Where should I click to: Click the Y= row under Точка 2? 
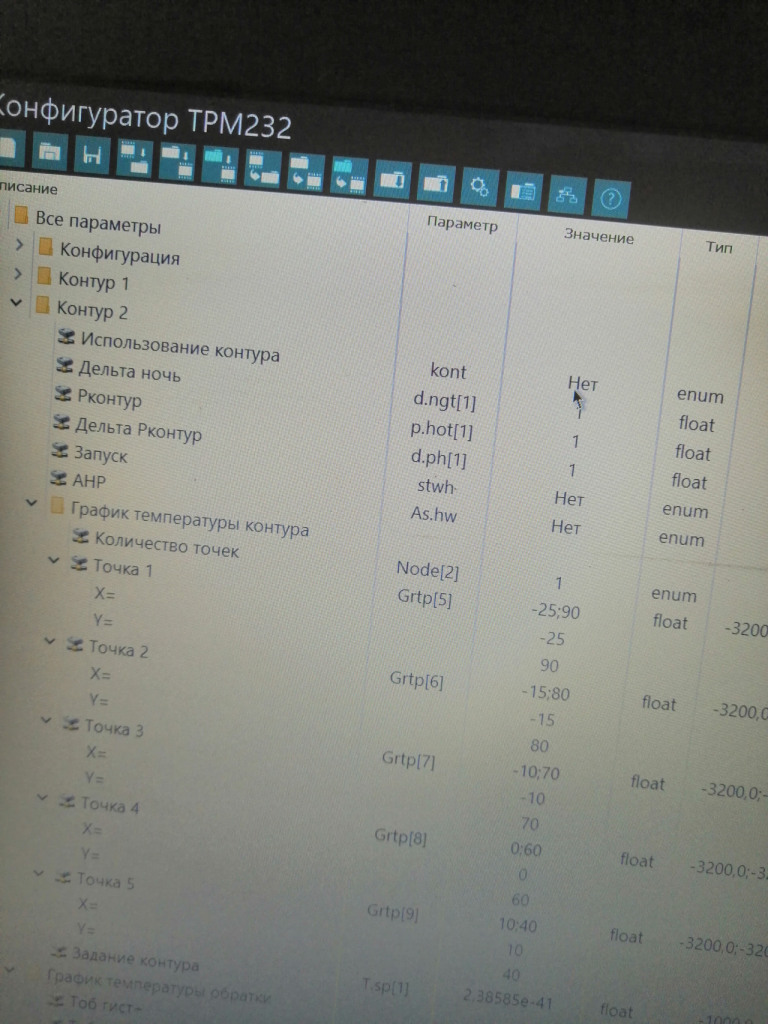(x=99, y=700)
